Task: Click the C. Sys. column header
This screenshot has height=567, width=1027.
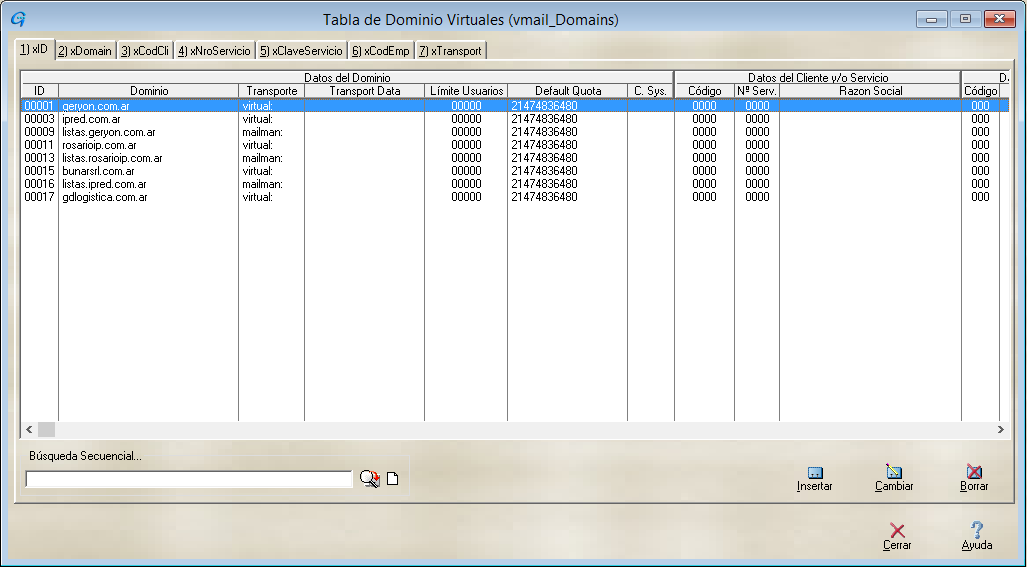Action: pyautogui.click(x=650, y=91)
